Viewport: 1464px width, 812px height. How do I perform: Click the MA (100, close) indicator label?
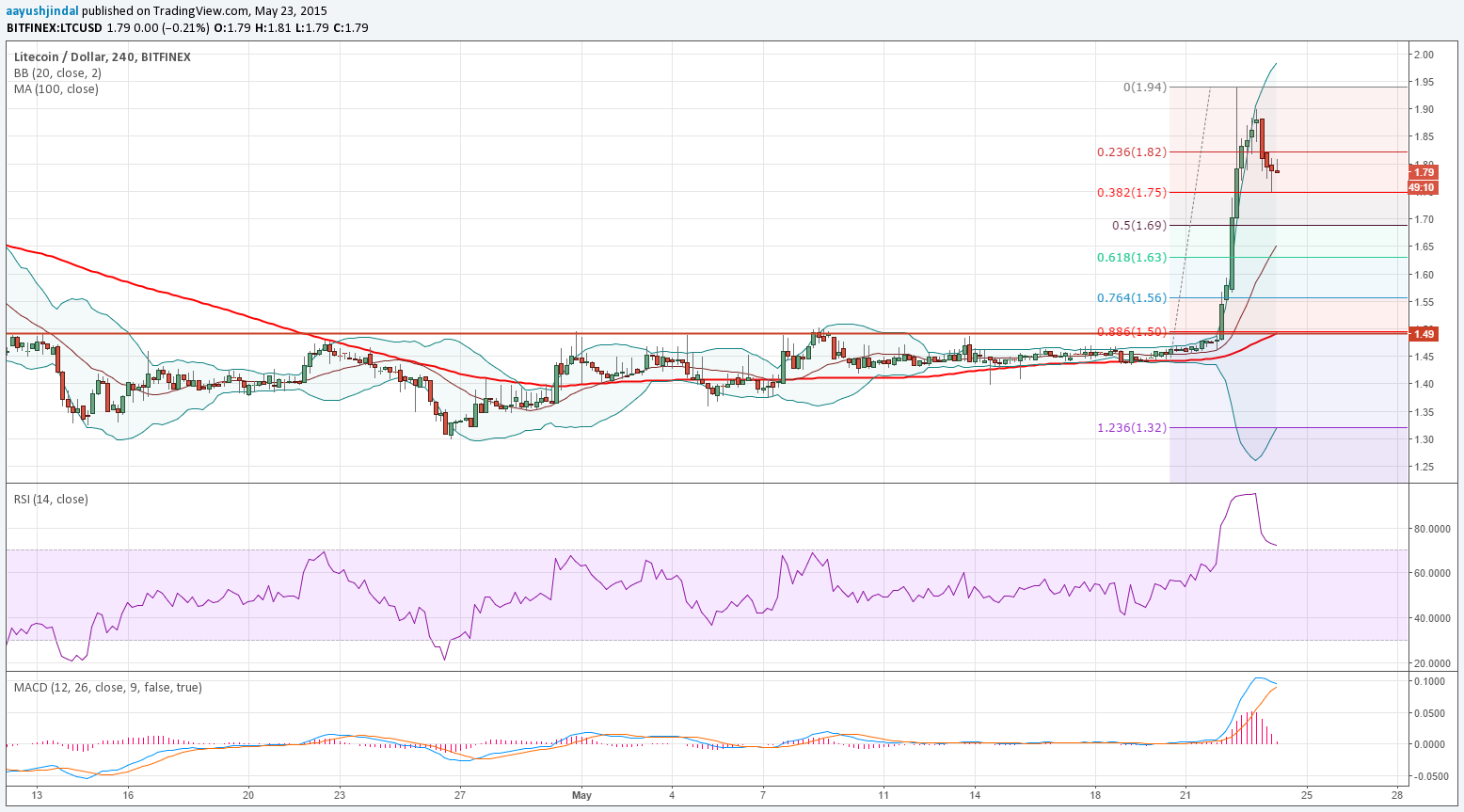(56, 89)
